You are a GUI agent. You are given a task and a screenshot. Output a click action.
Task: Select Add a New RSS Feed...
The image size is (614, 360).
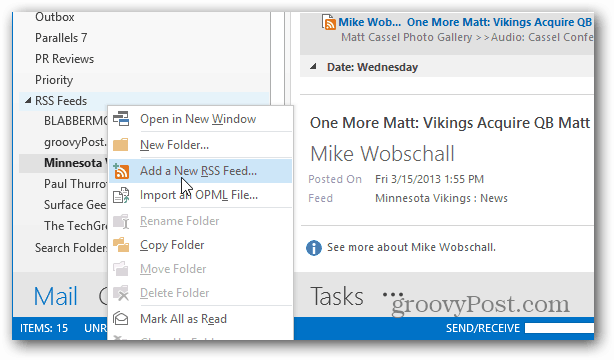tap(199, 171)
